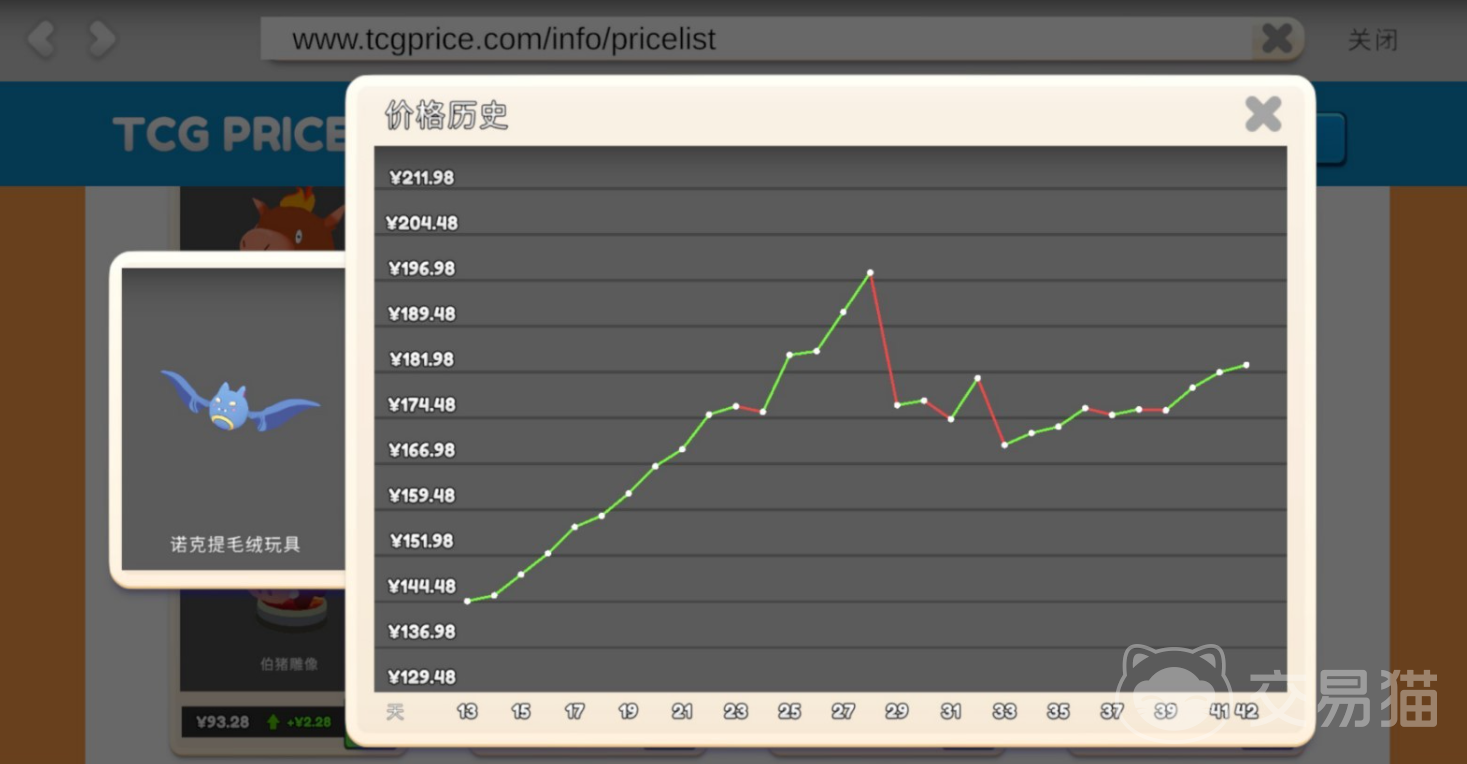Click day 29 on the day axis
Screen dimensions: 1467x764
click(897, 712)
